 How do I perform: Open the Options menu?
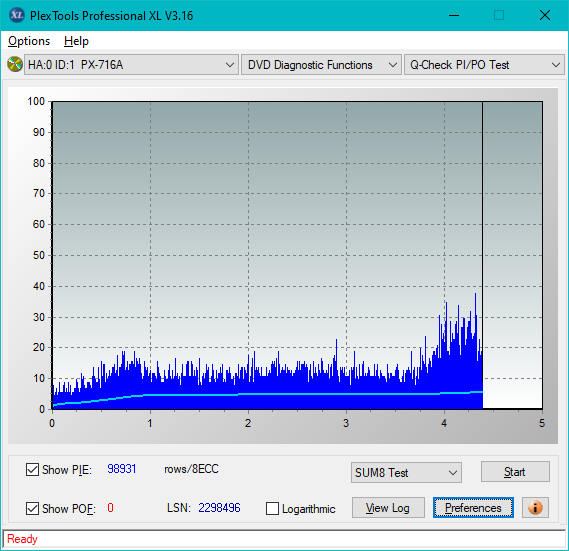click(x=29, y=41)
